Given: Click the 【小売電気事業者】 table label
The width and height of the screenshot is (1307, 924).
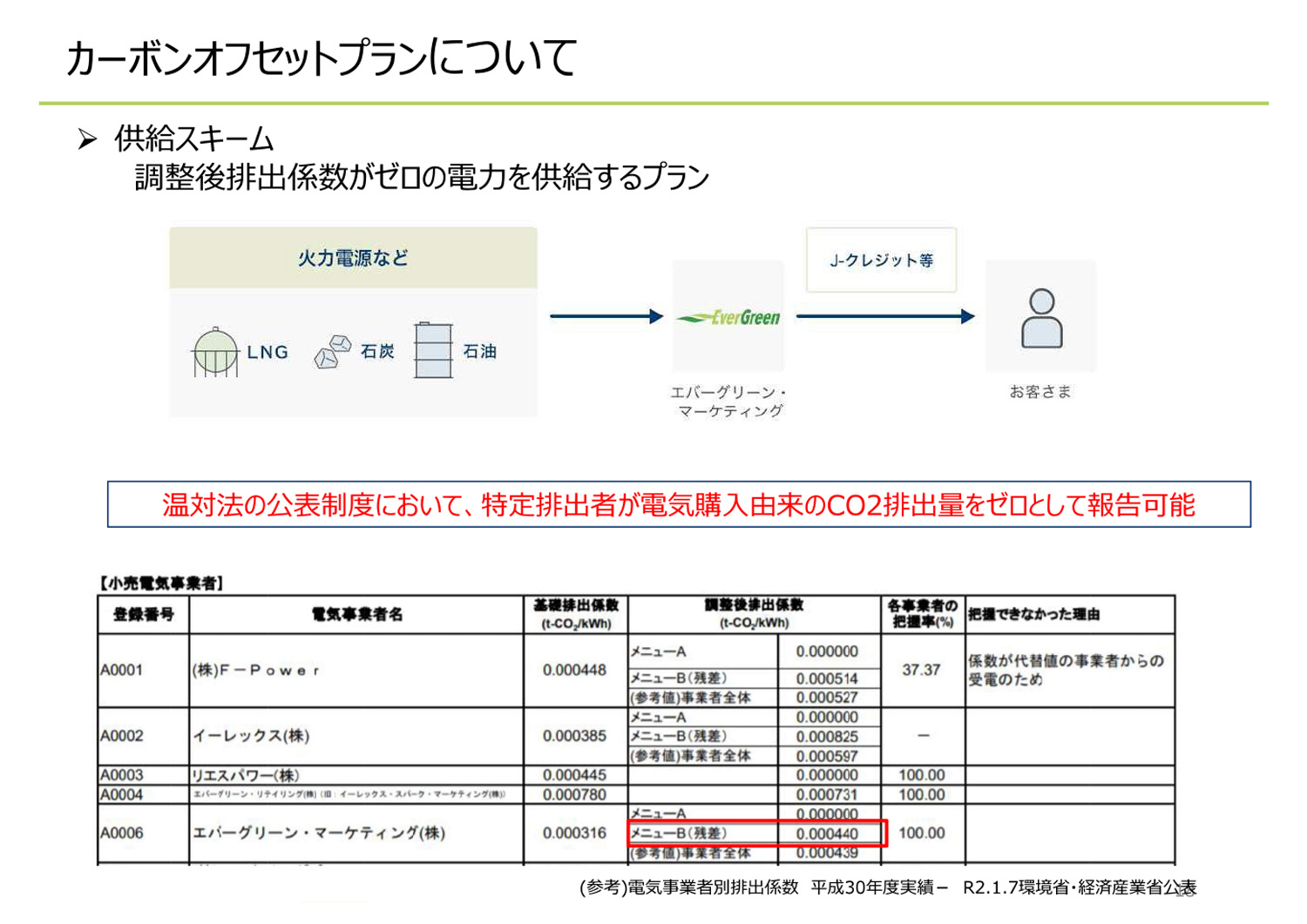Looking at the screenshot, I should click(161, 583).
